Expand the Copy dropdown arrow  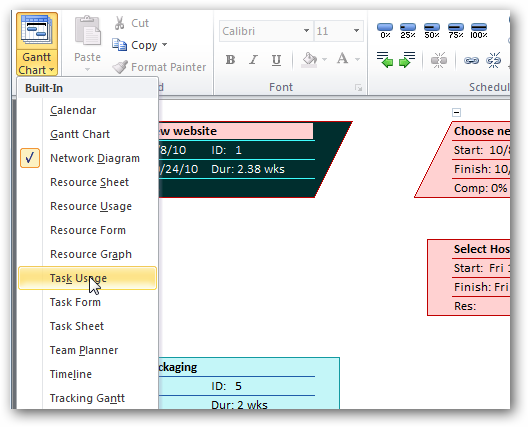pos(165,44)
